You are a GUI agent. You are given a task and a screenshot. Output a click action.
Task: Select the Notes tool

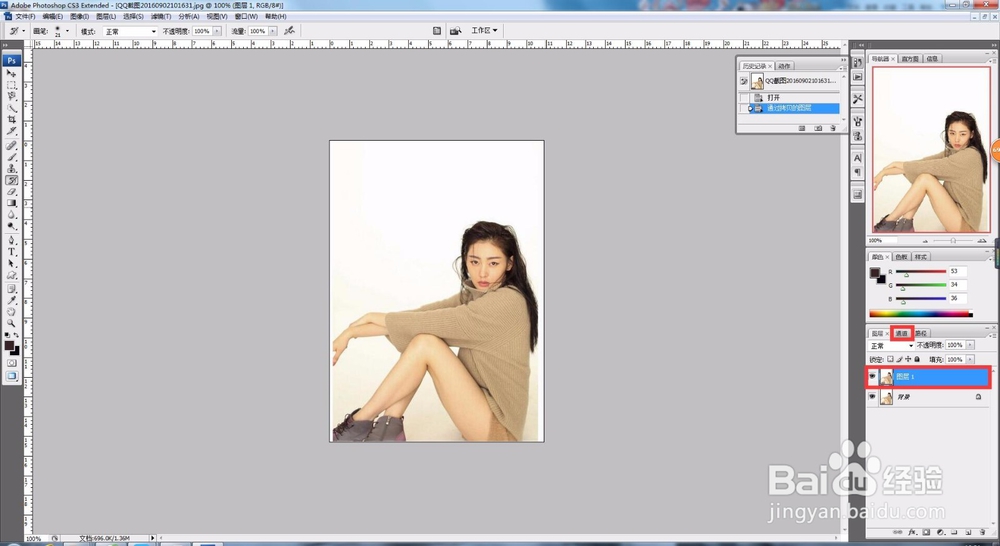click(x=11, y=289)
